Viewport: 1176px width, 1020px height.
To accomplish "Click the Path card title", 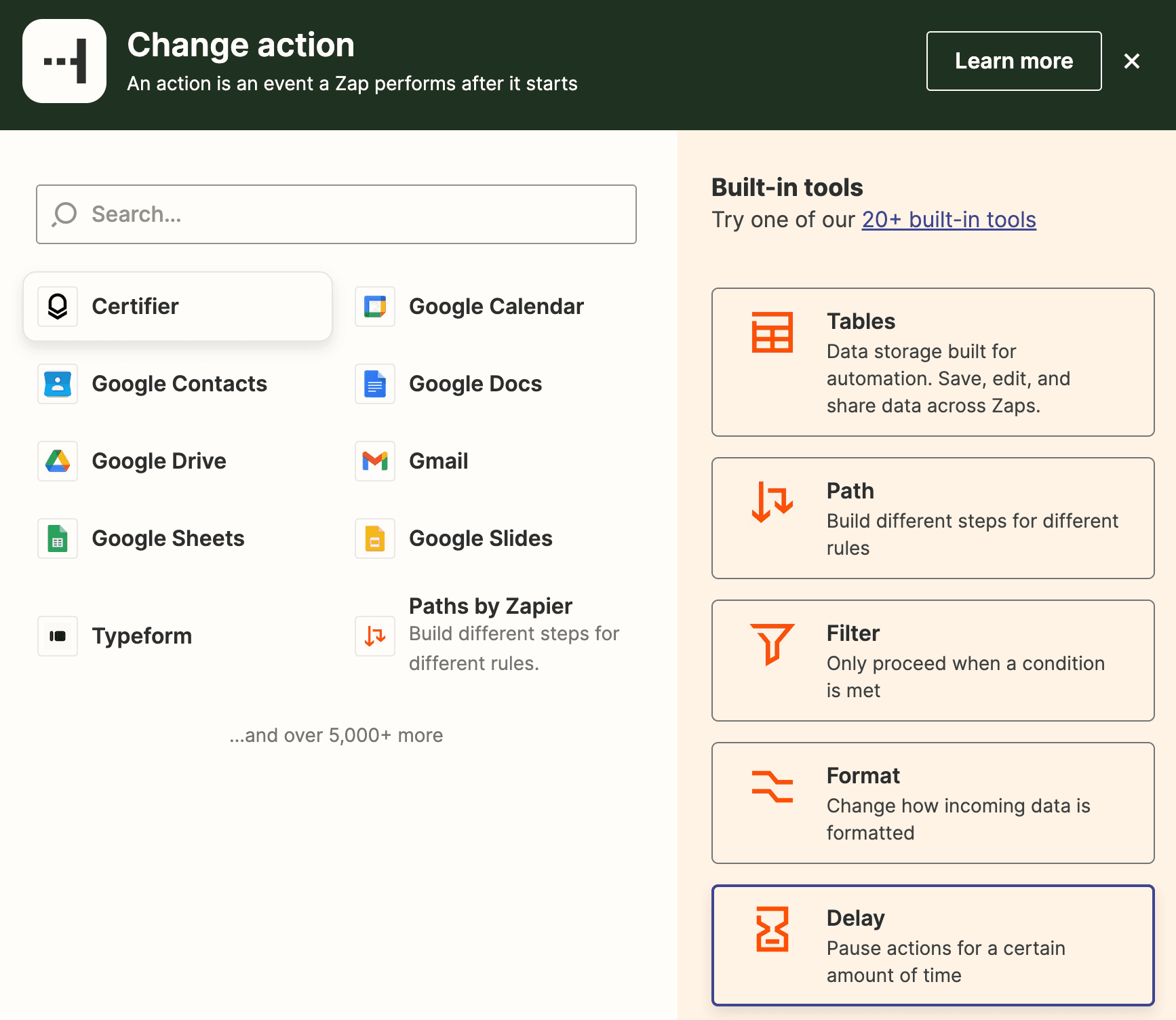I will tap(850, 491).
